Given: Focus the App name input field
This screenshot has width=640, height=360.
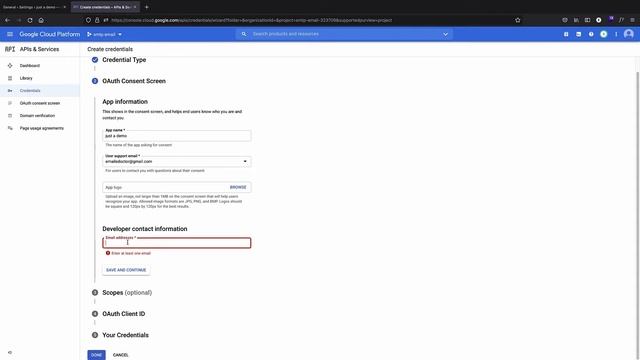Looking at the screenshot, I should [x=177, y=136].
